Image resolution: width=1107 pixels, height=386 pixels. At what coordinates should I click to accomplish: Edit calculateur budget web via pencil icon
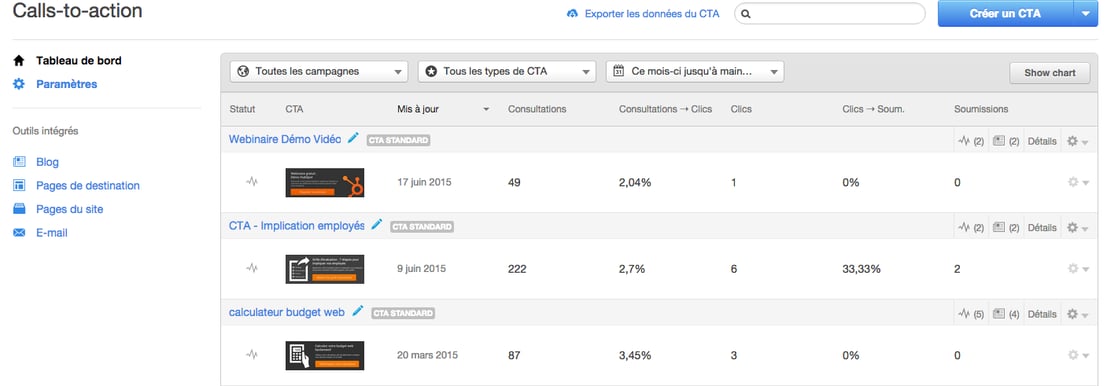click(358, 310)
